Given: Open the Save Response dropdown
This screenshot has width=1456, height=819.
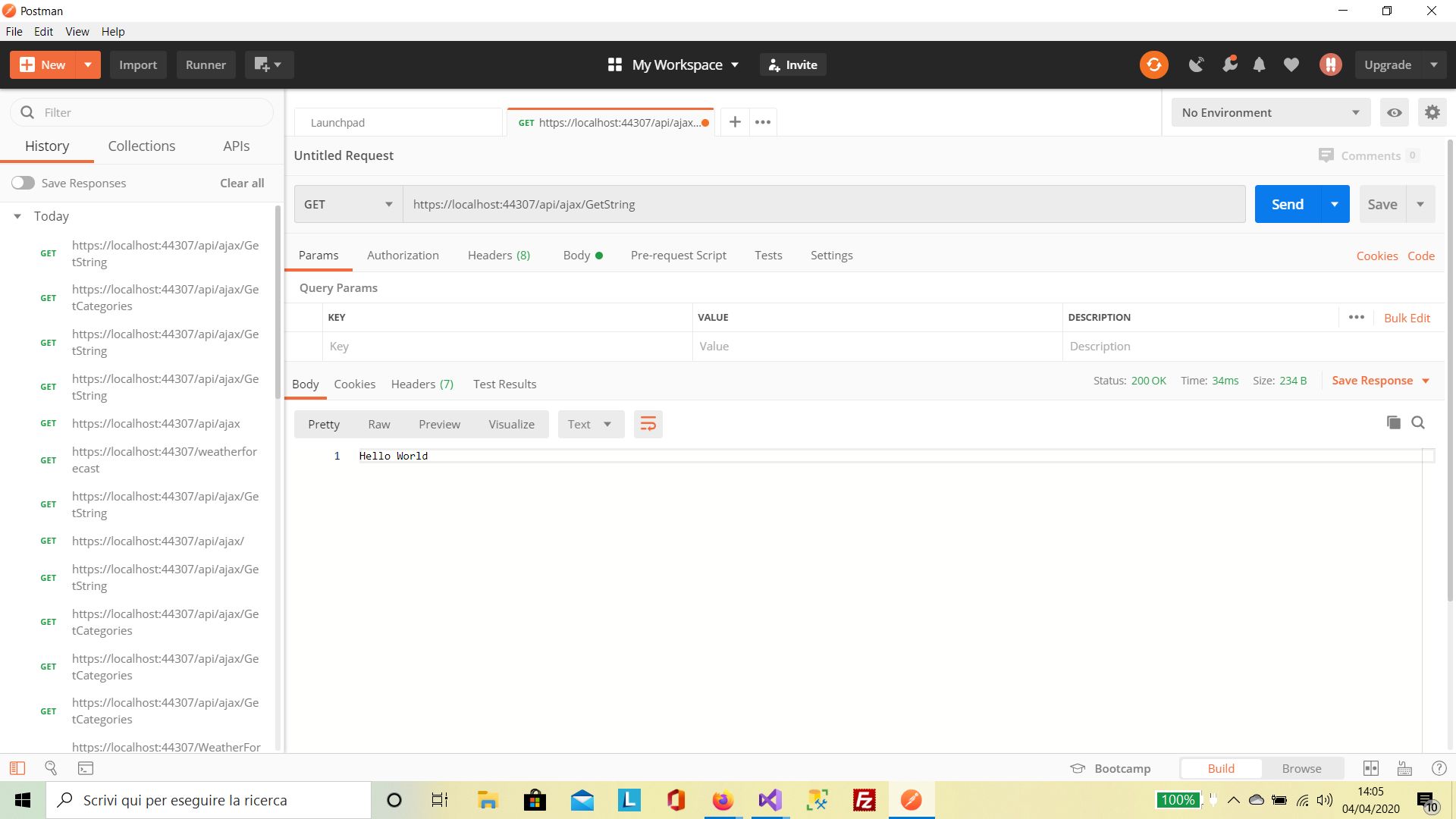Looking at the screenshot, I should [1380, 380].
